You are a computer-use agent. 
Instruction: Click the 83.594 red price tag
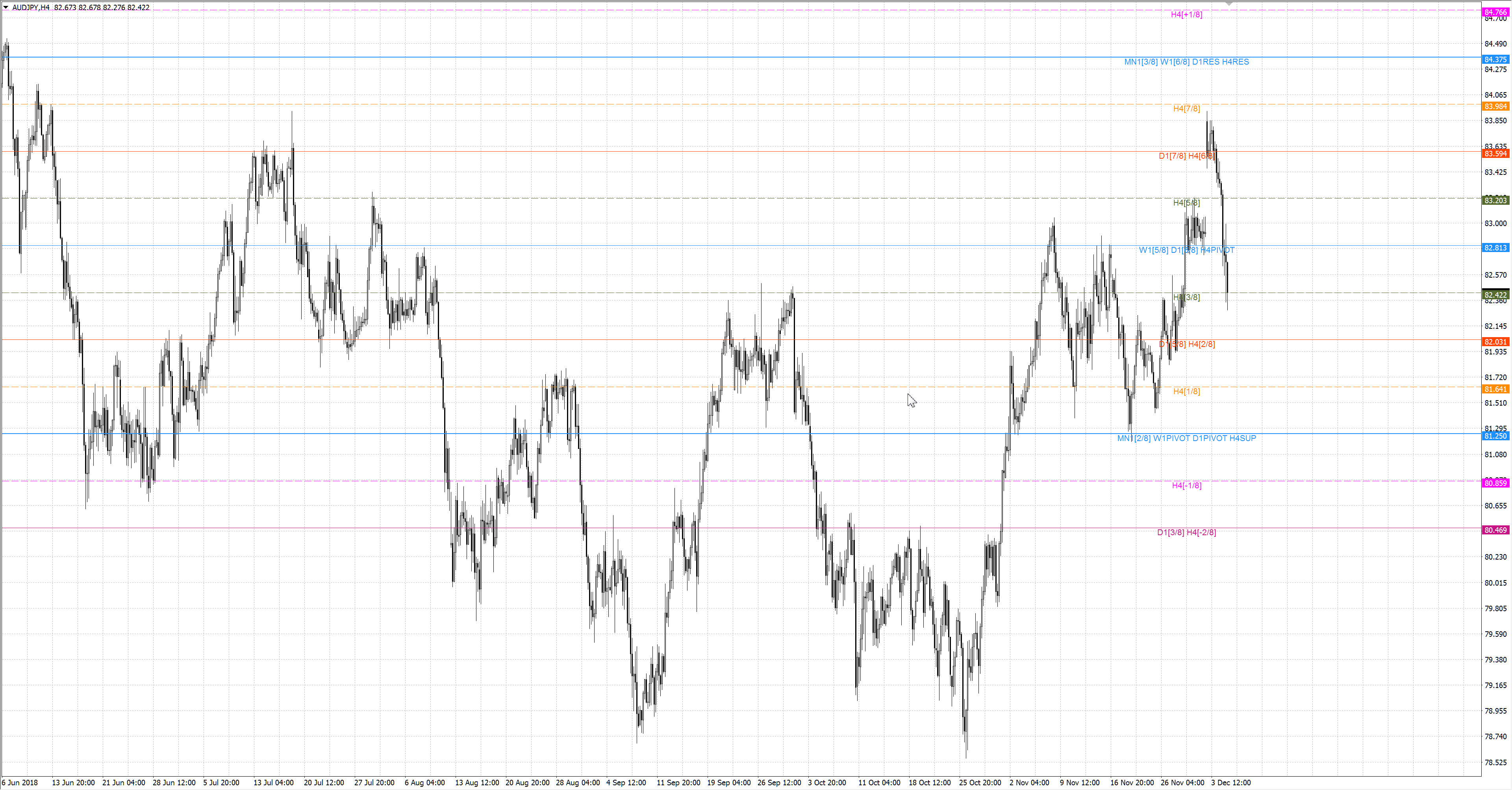pos(1495,154)
